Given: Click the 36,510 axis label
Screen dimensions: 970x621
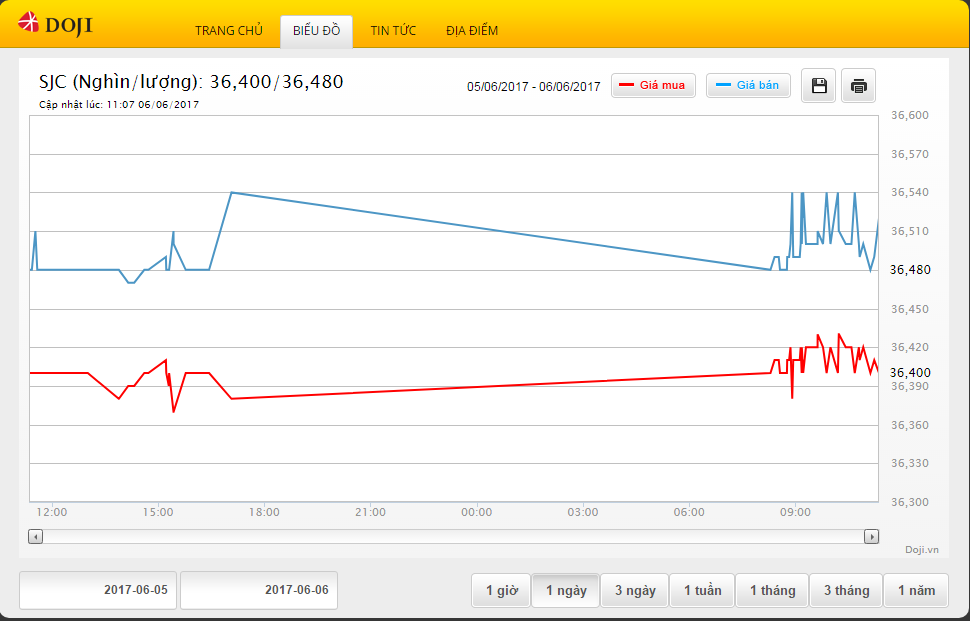Looking at the screenshot, I should [x=909, y=231].
